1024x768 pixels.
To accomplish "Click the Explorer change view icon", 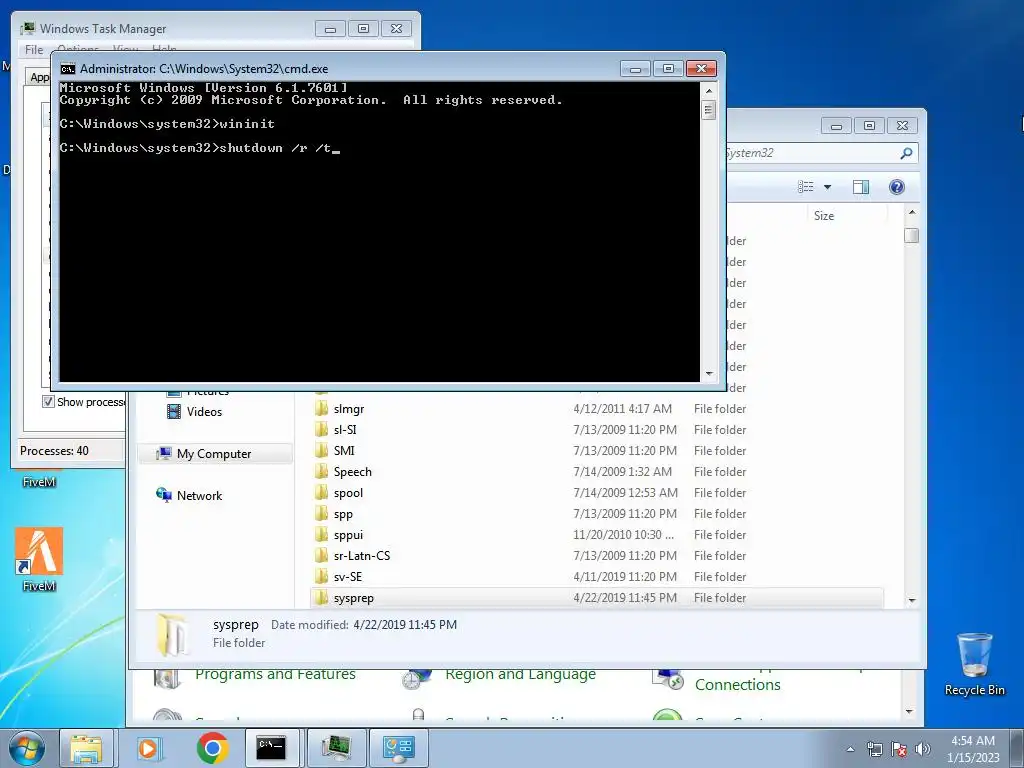I will point(806,187).
